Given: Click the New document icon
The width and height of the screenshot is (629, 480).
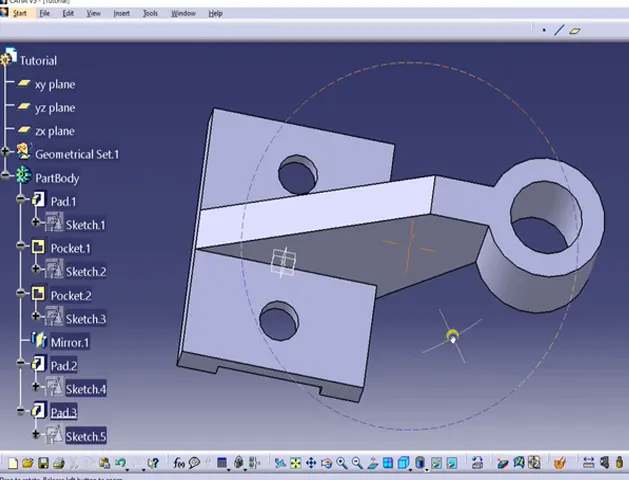Looking at the screenshot, I should pos(12,463).
